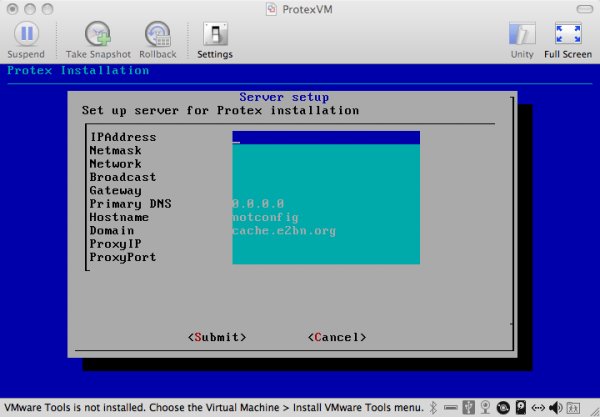
Task: Click the window resize grip corner
Action: coord(594,411)
